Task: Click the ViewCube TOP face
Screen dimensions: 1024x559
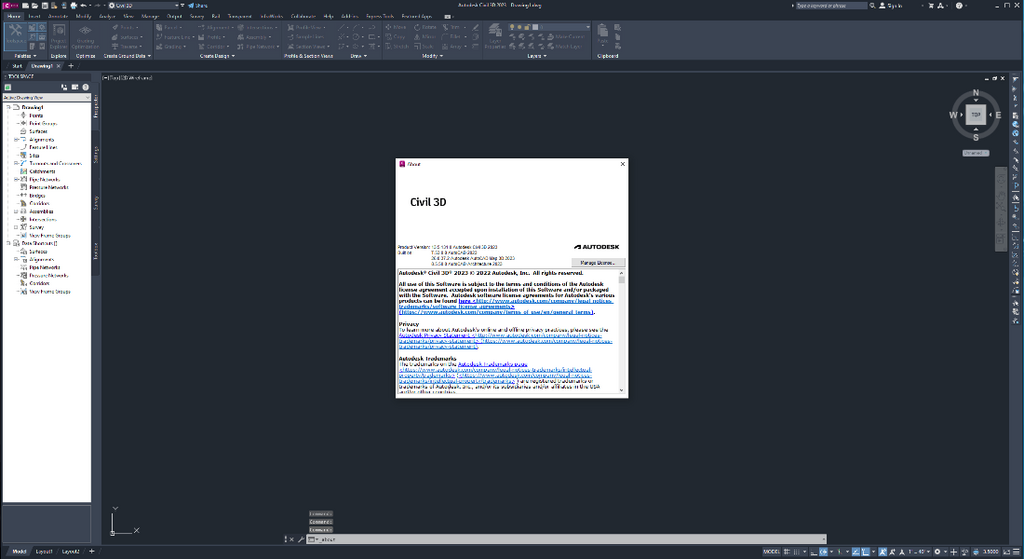Action: (x=976, y=115)
